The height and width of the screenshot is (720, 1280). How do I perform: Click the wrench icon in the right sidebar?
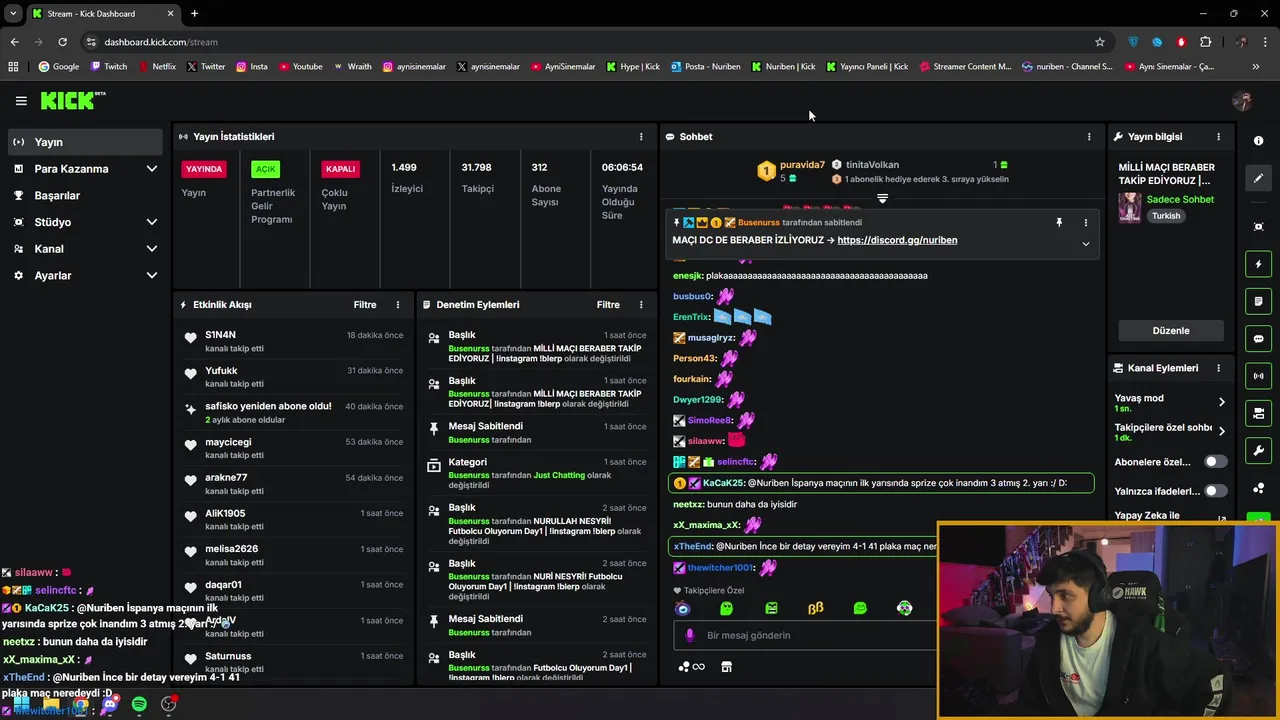1258,451
